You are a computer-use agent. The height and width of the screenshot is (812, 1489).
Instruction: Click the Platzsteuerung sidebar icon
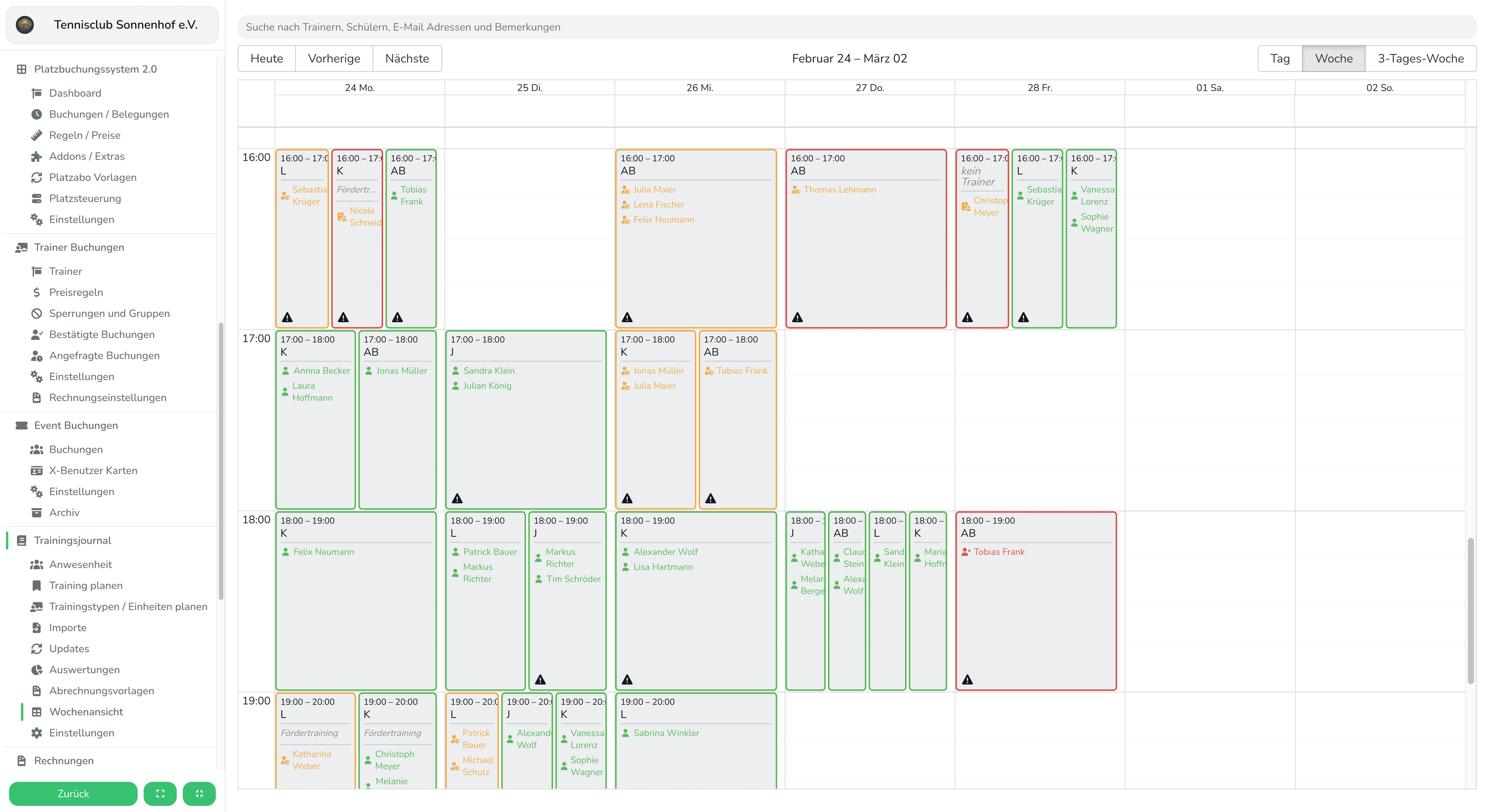36,198
